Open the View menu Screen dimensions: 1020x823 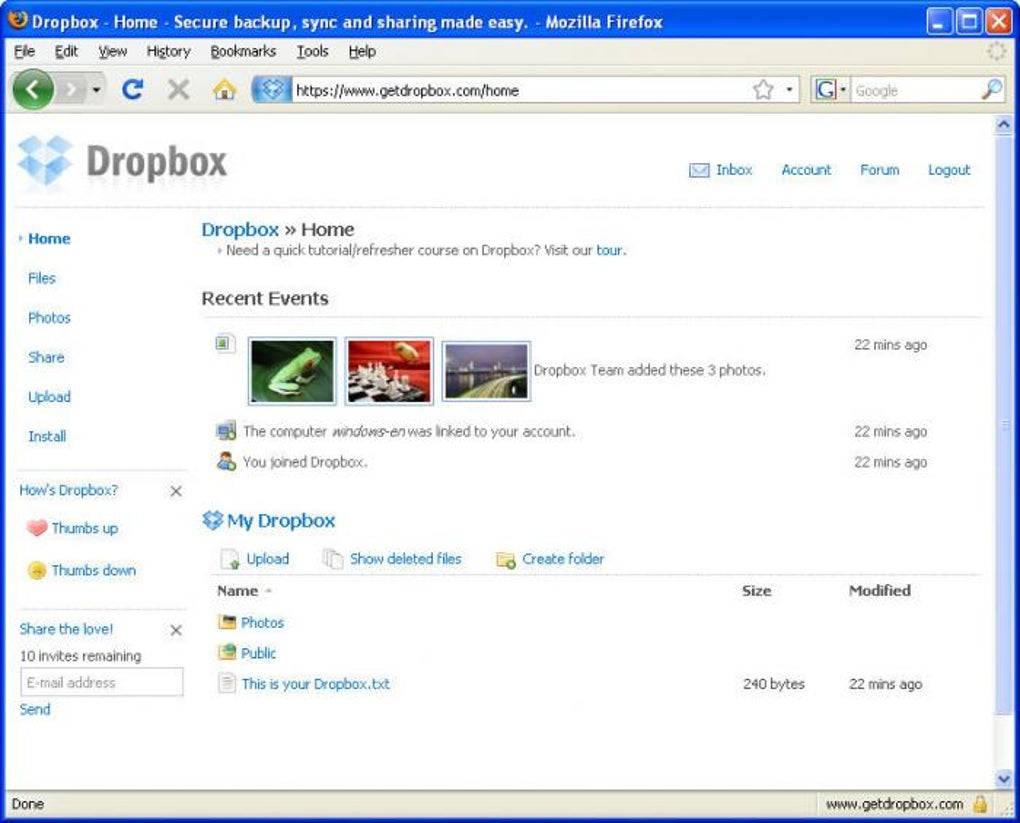click(113, 51)
